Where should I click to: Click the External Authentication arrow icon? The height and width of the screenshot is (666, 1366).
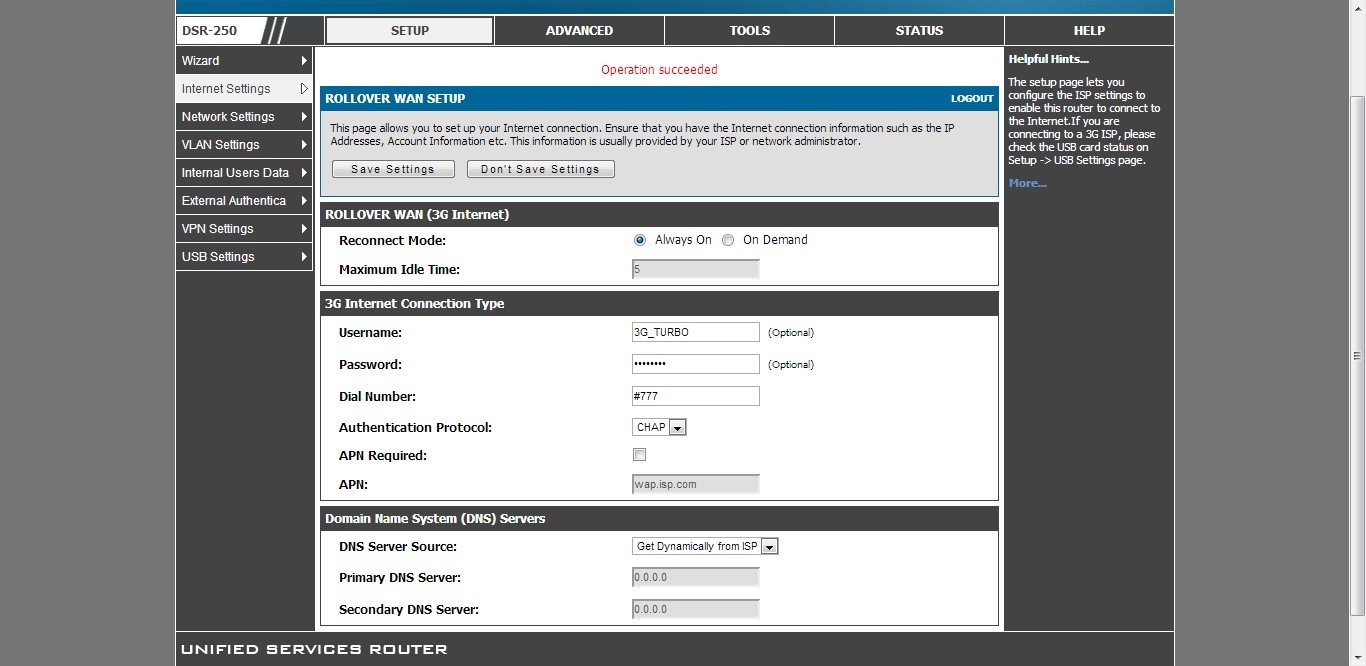pyautogui.click(x=304, y=201)
